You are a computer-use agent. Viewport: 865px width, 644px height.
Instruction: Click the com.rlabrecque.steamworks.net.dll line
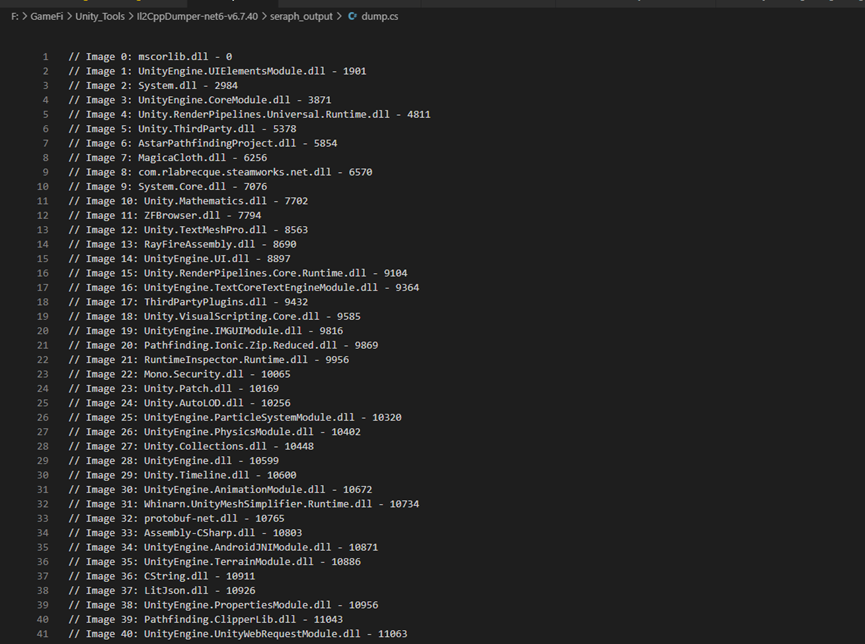click(230, 172)
